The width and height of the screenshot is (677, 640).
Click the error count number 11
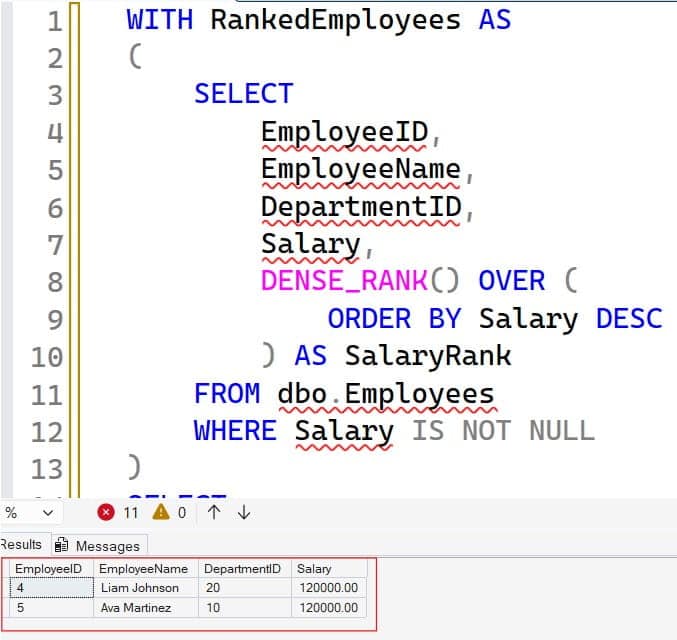130,513
